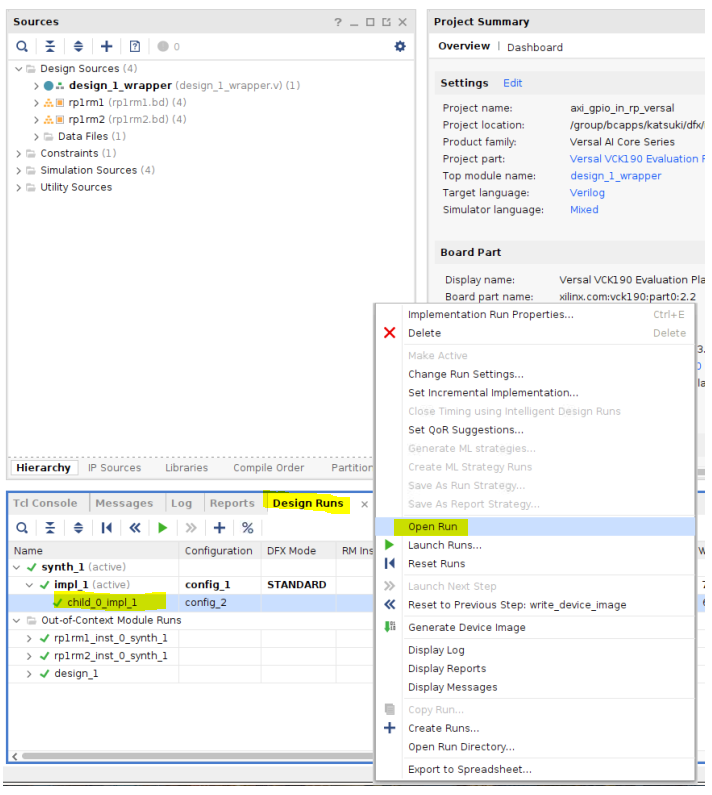Switch to Libraries tab
The height and width of the screenshot is (795, 712).
coord(187,467)
